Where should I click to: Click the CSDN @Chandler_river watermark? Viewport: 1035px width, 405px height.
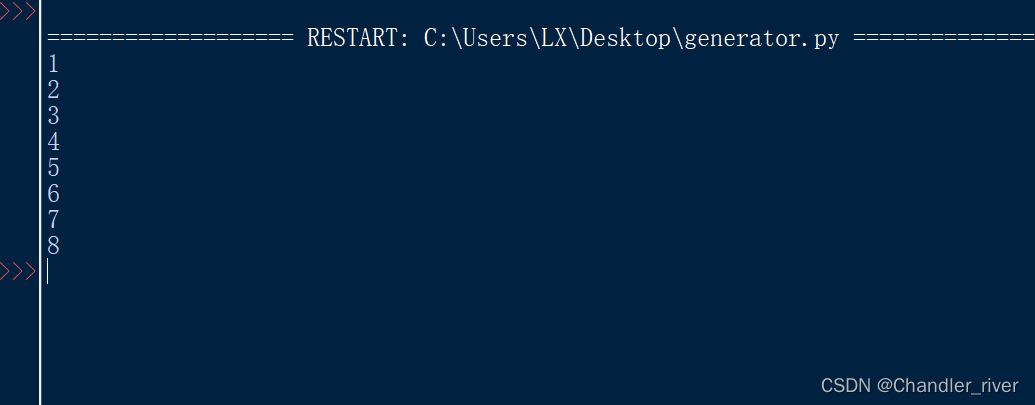(919, 385)
